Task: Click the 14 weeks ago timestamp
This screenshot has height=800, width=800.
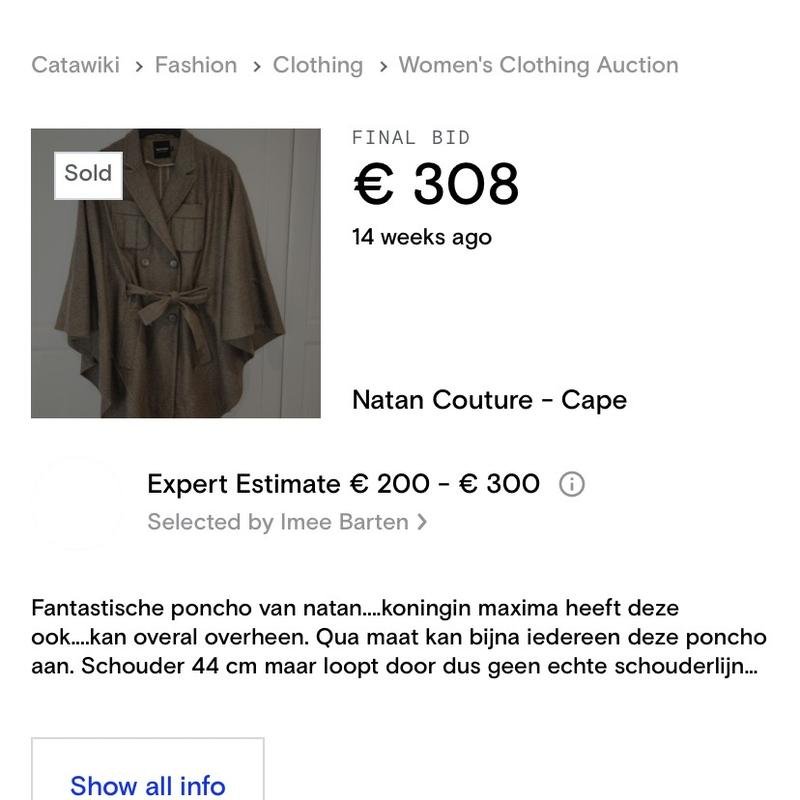Action: [421, 237]
